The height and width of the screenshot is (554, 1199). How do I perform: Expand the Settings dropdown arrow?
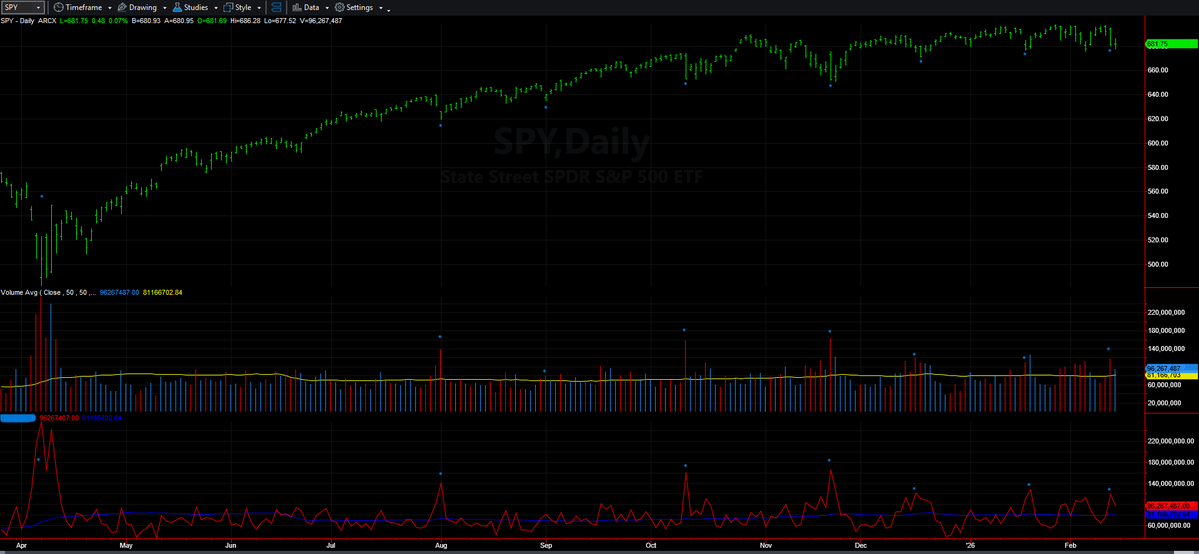(x=381, y=8)
